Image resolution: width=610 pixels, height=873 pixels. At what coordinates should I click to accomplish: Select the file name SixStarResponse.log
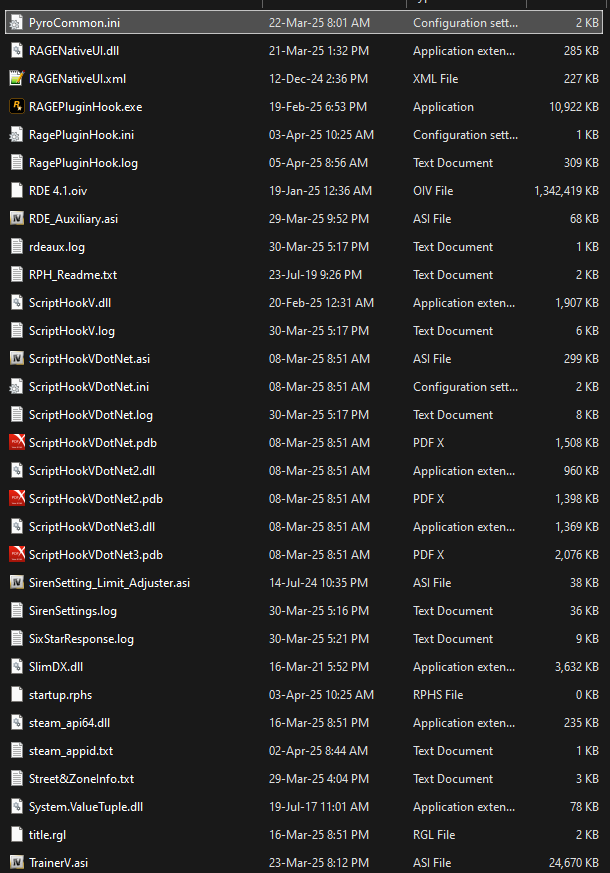click(81, 639)
